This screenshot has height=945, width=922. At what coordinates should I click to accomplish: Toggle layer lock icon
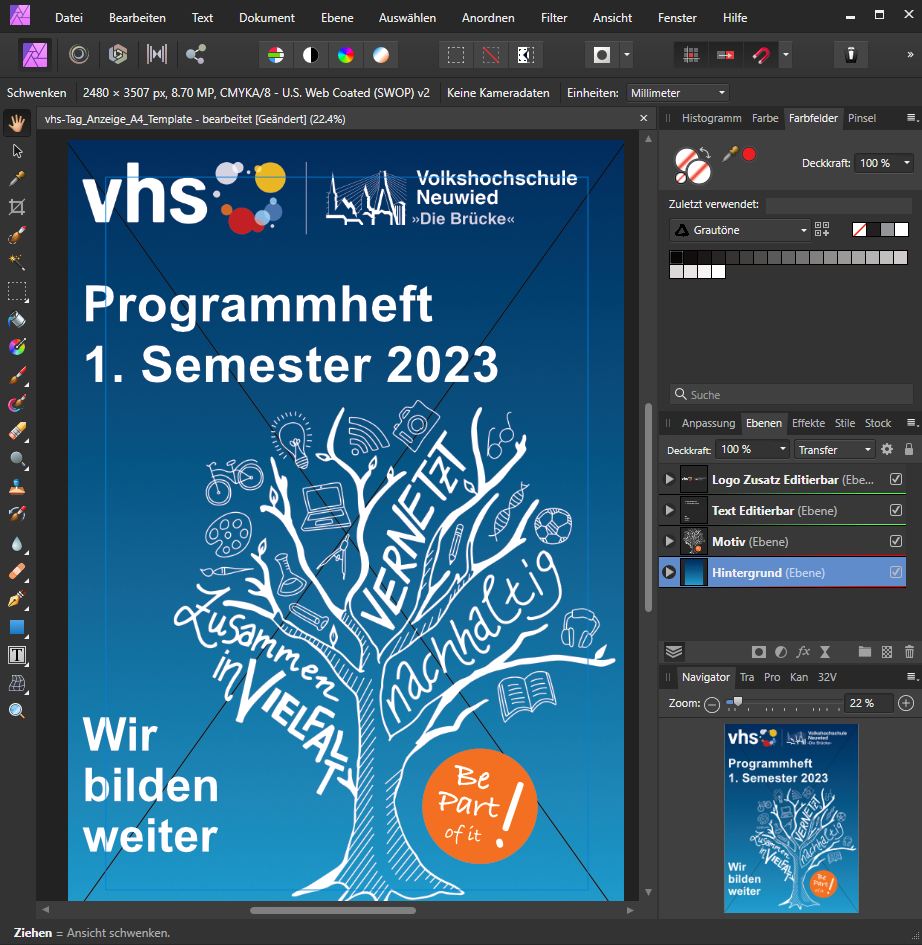click(x=909, y=449)
